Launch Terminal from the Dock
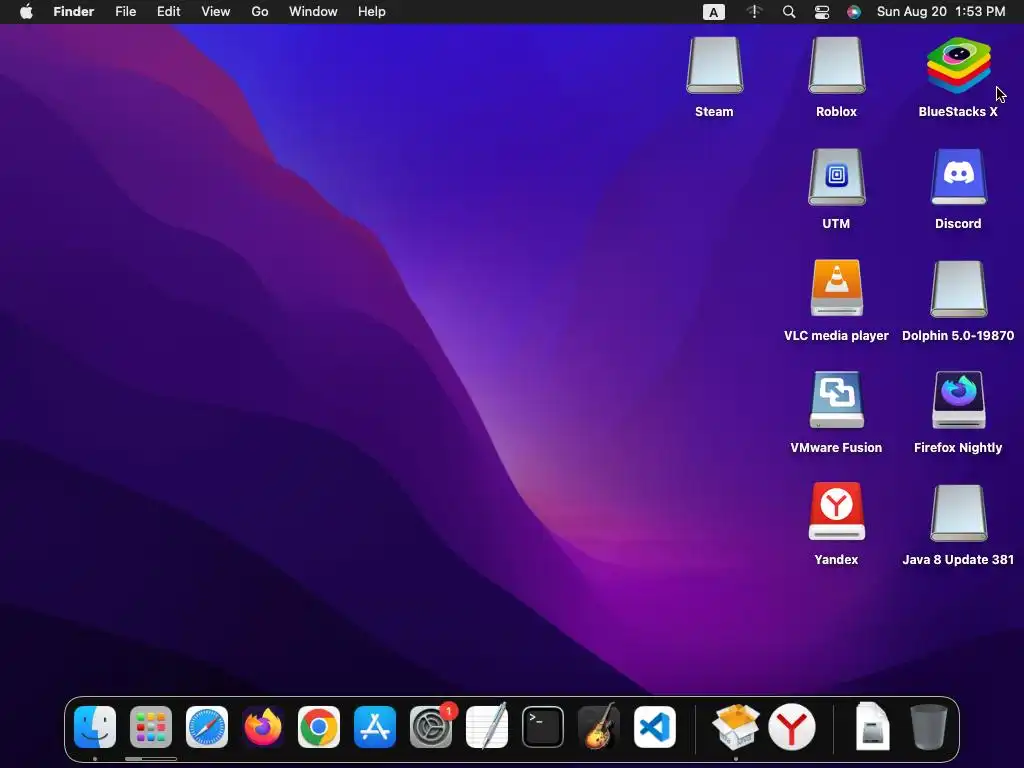The height and width of the screenshot is (768, 1024). tap(543, 727)
